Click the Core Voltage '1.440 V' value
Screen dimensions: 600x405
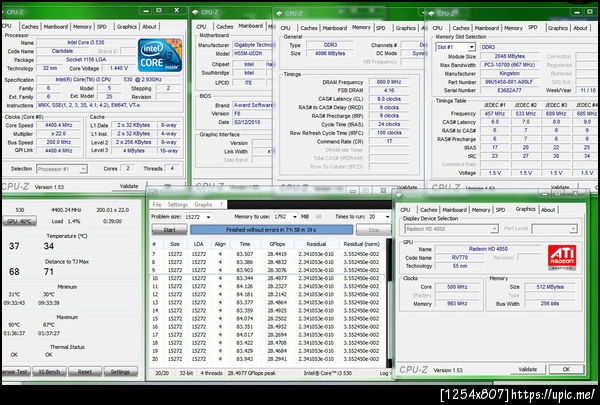119,68
